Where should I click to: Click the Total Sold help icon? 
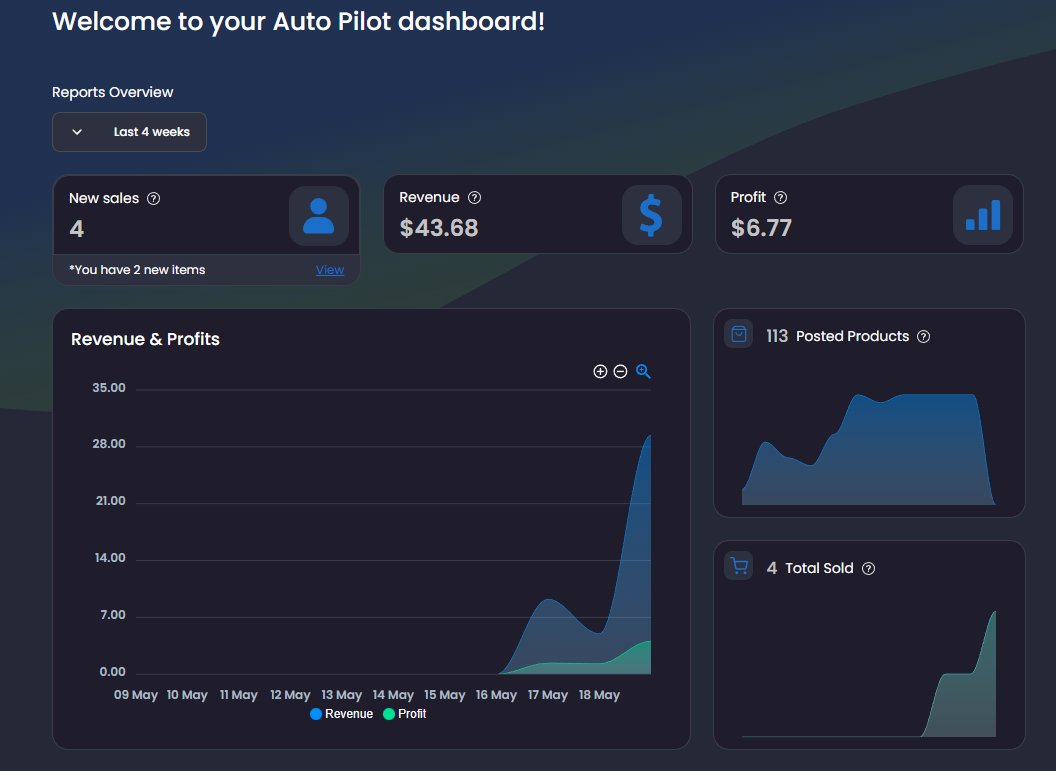pos(869,569)
